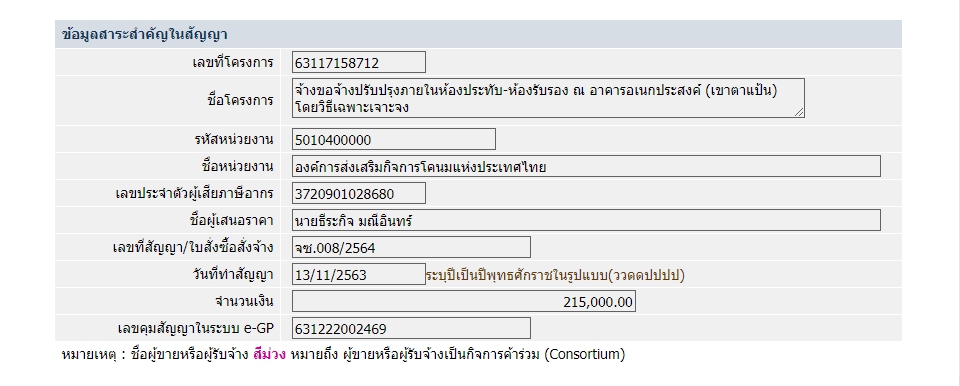Focus the amount field showing 215,000.00
This screenshot has width=960, height=386.
pyautogui.click(x=463, y=301)
